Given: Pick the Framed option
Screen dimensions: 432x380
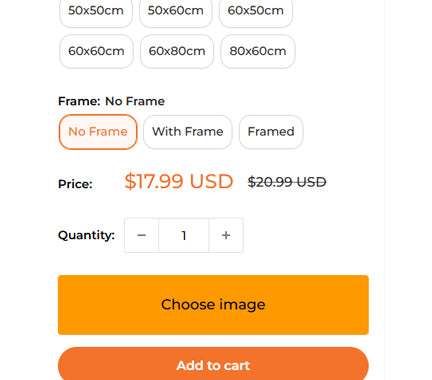Looking at the screenshot, I should (271, 132).
